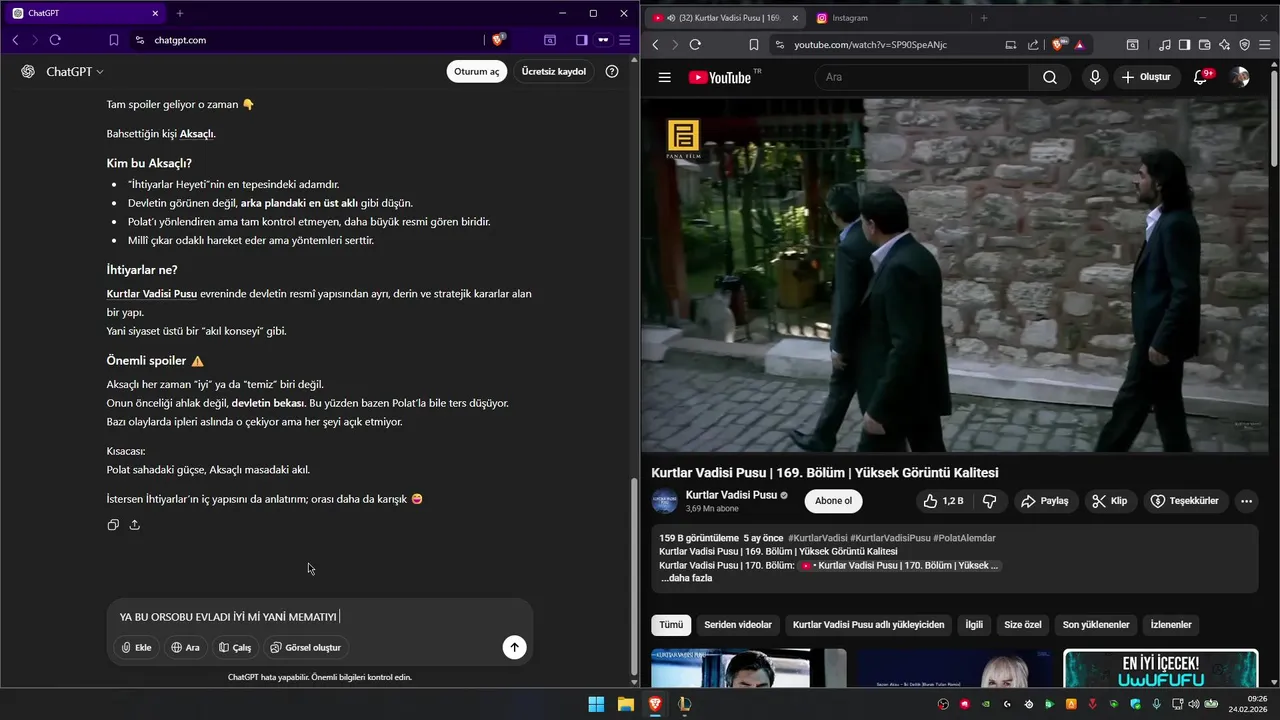Click the Ücretsiz kaydol button
The image size is (1280, 720).
[x=554, y=72]
